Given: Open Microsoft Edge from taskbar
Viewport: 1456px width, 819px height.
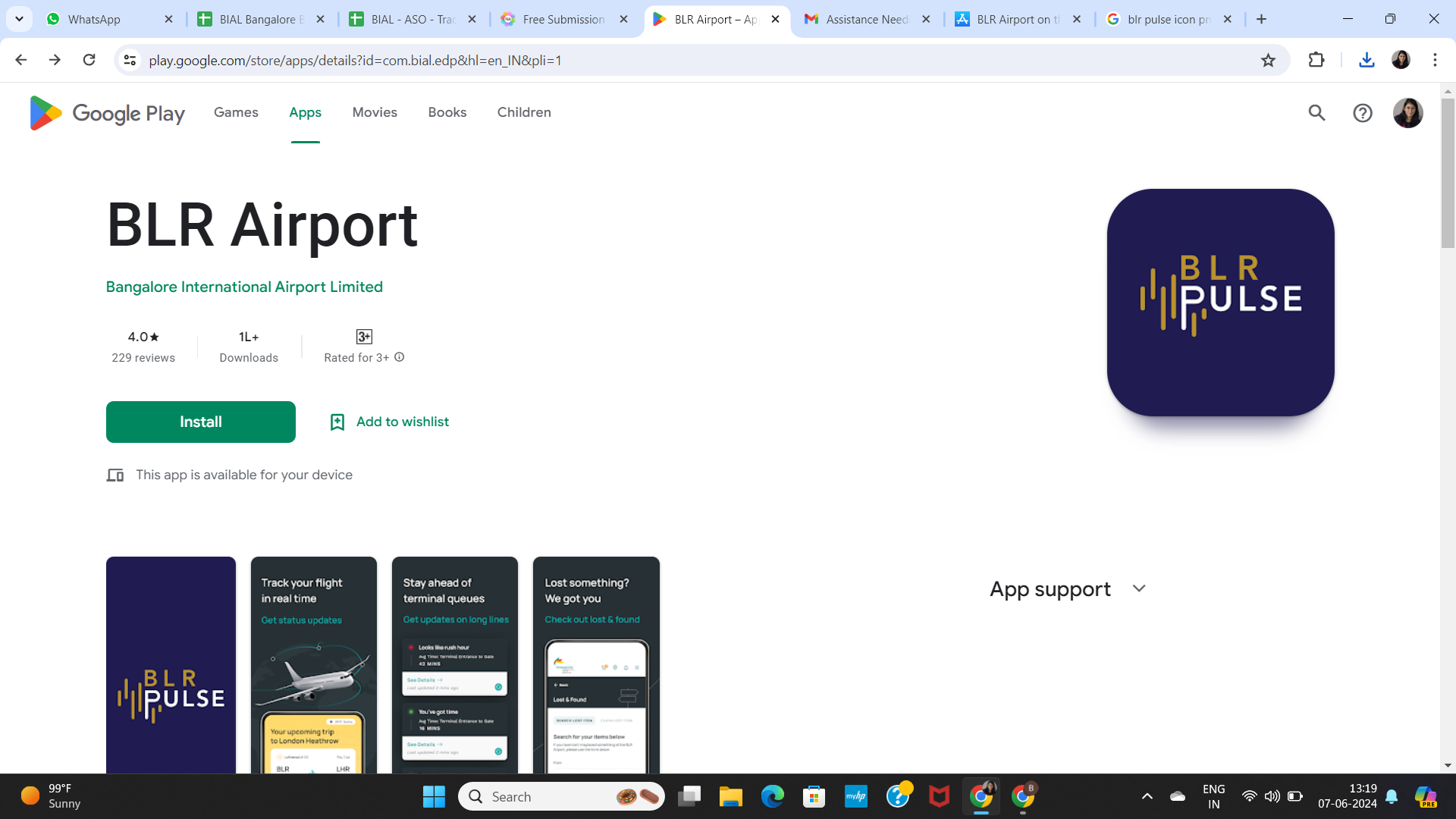Looking at the screenshot, I should (772, 796).
